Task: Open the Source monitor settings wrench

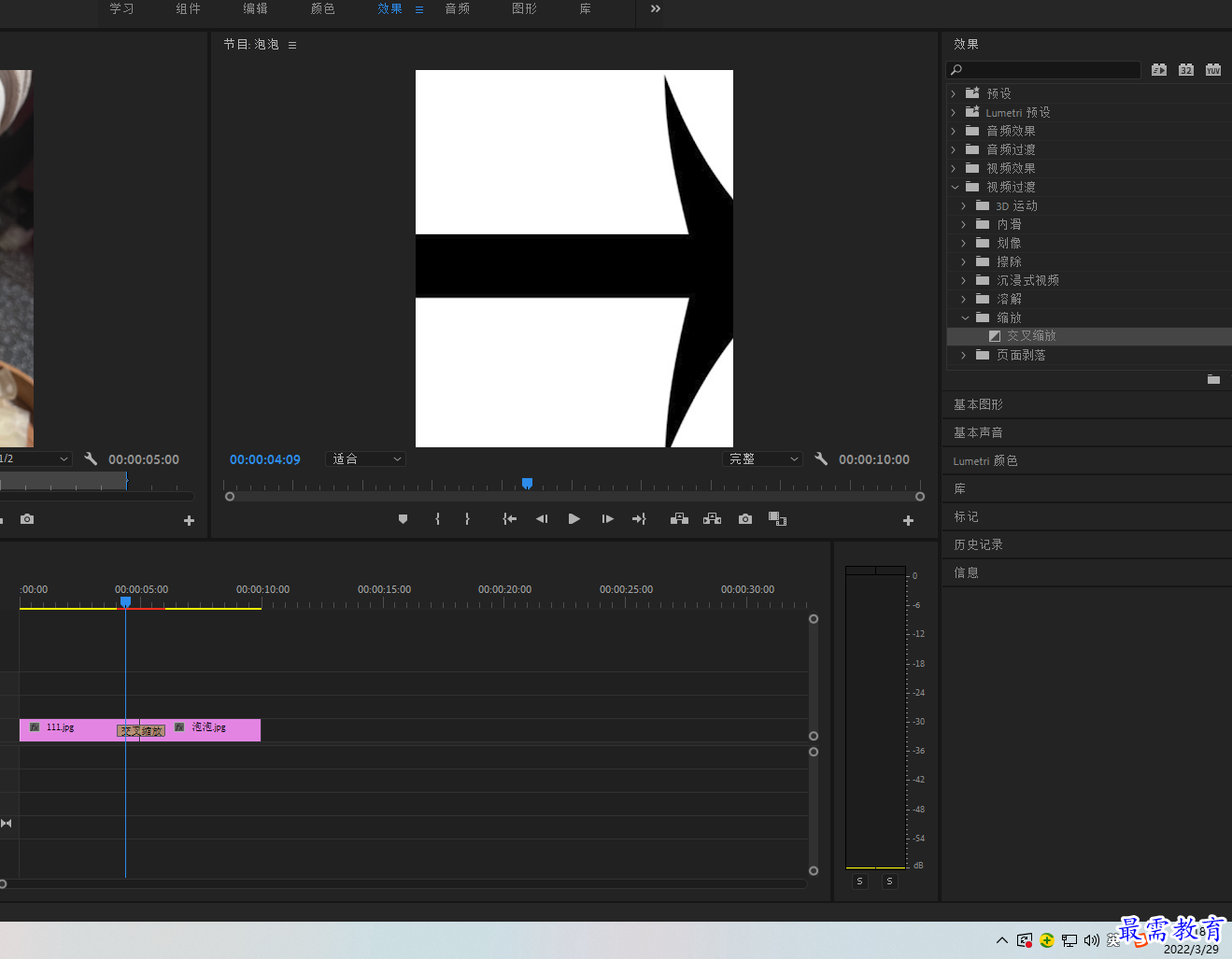Action: coord(91,458)
